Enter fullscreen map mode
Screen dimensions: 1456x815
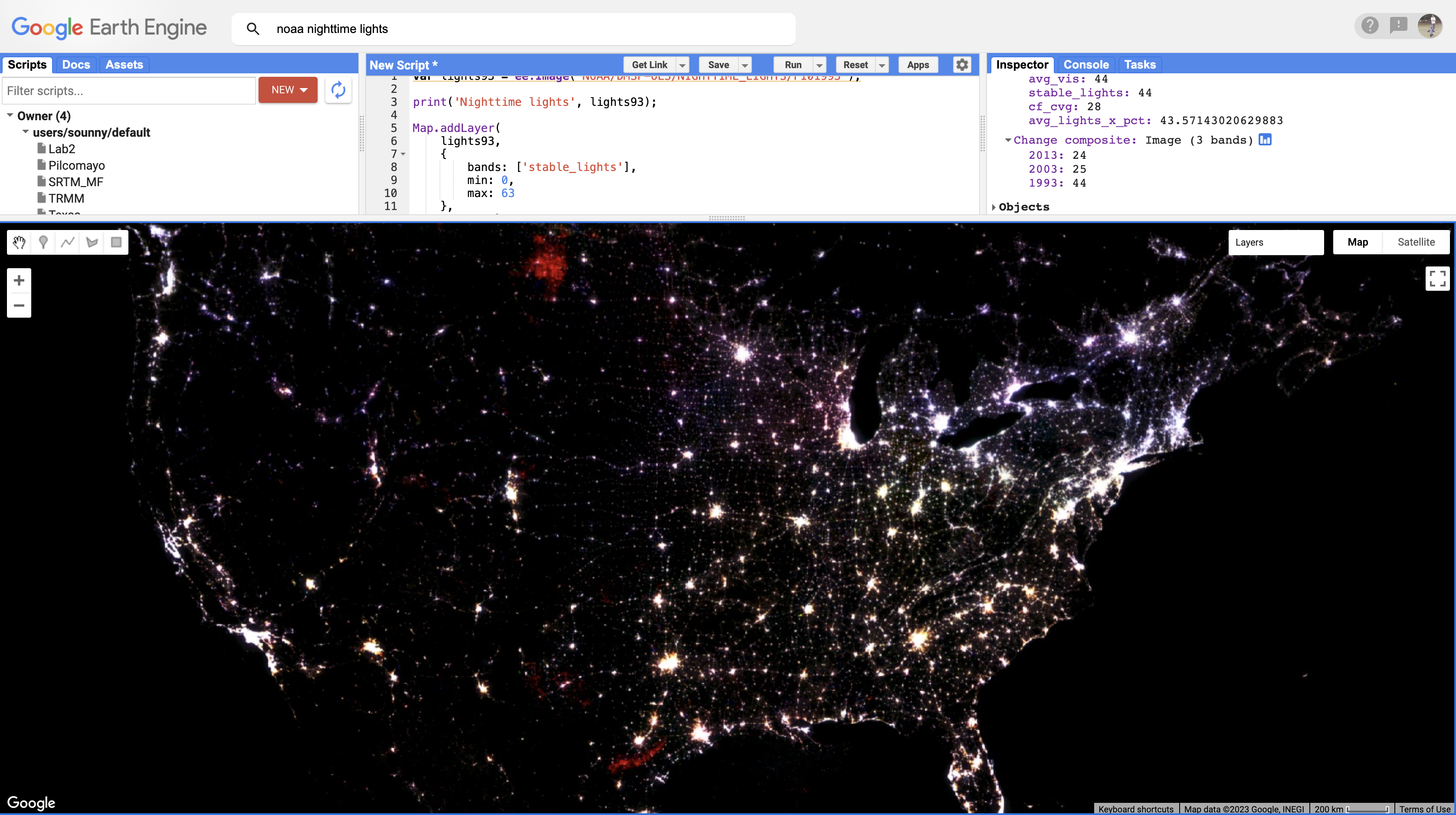tap(1437, 279)
